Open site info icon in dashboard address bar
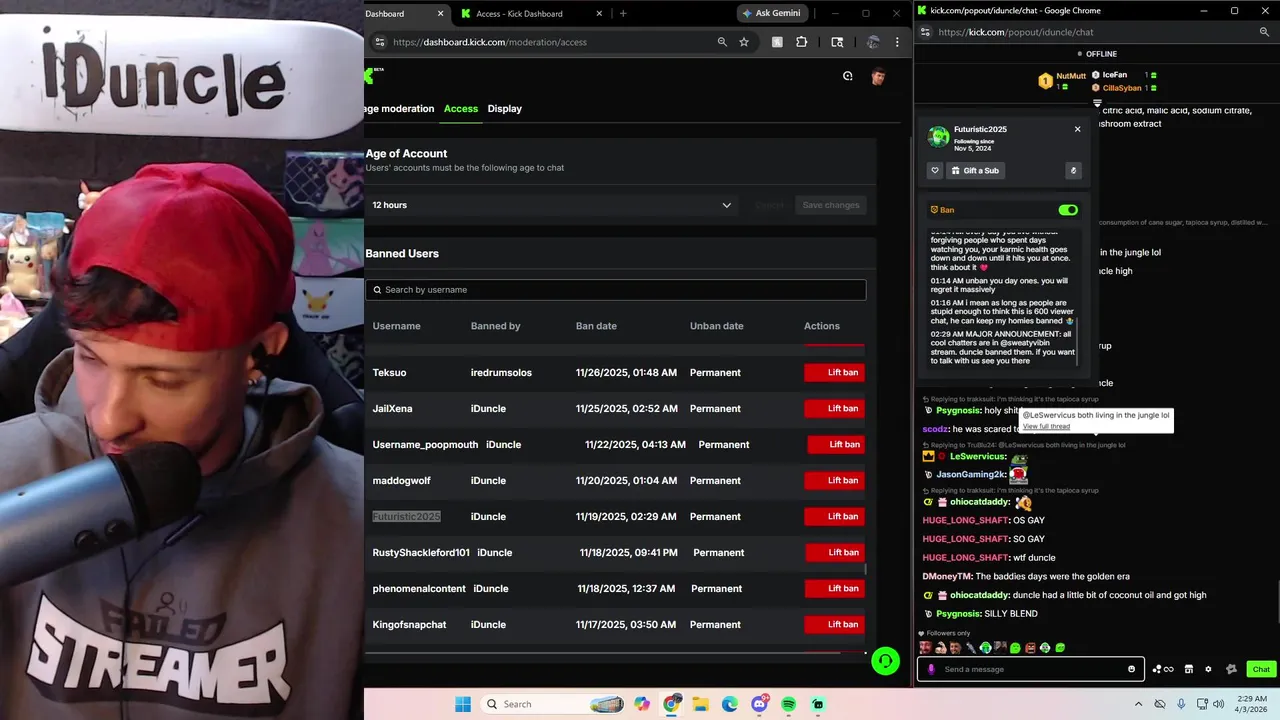Screen dimensions: 1280x720 (379, 42)
